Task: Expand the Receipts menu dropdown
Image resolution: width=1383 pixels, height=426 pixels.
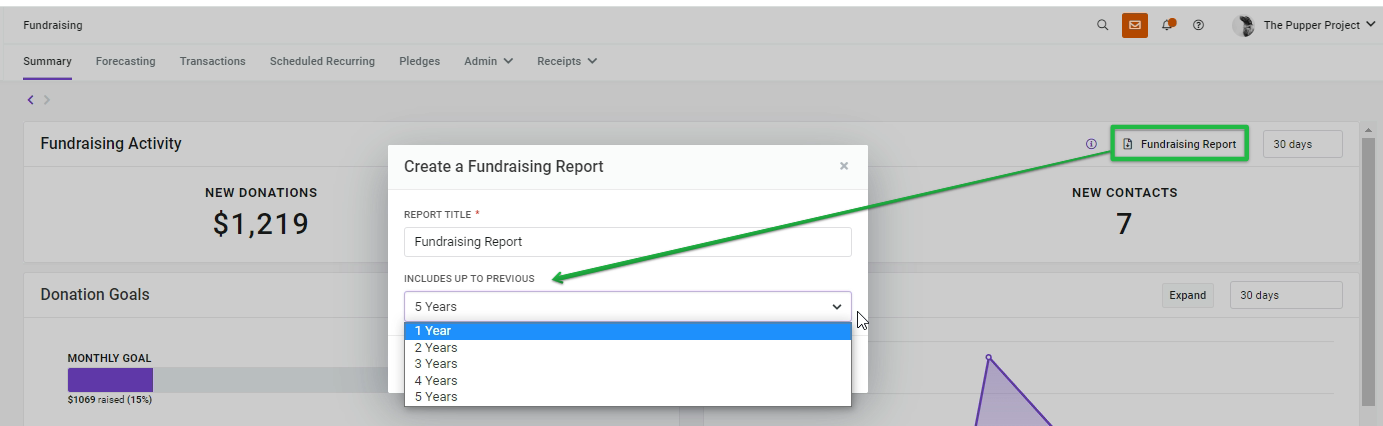Action: click(x=567, y=61)
